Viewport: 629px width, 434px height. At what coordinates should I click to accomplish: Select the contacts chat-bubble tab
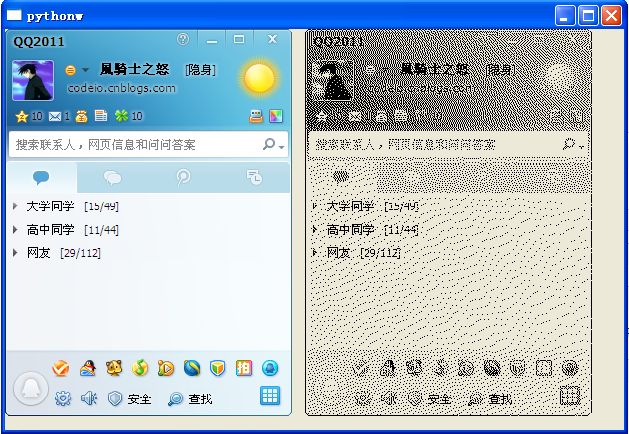(x=41, y=177)
